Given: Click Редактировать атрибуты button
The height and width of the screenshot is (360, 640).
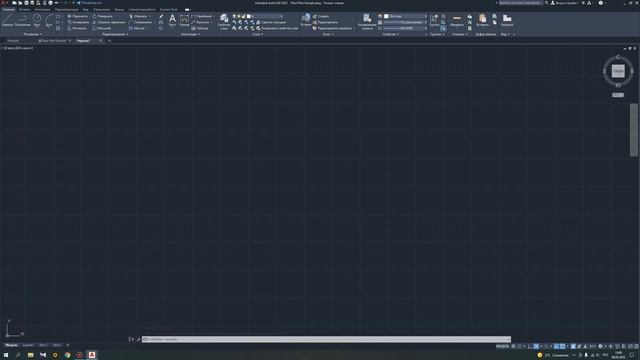Looking at the screenshot, I should point(332,28).
